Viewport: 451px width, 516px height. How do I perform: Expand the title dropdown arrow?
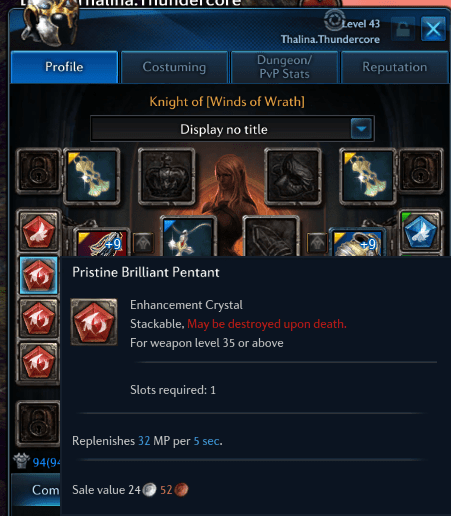[x=361, y=129]
